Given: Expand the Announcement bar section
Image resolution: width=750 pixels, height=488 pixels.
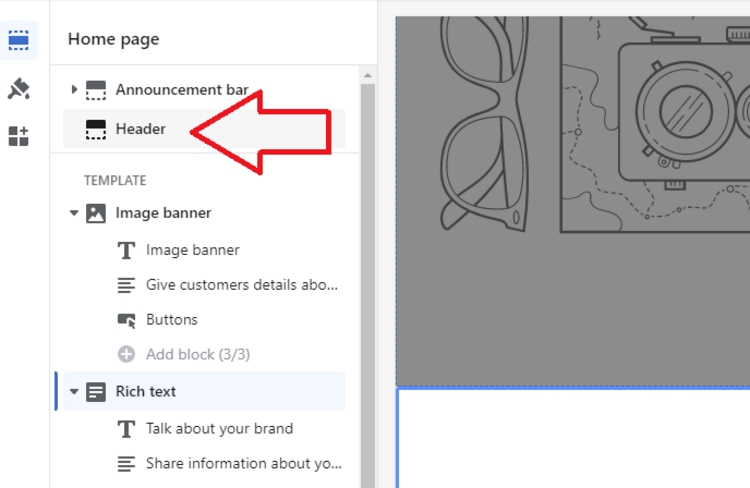Looking at the screenshot, I should (74, 90).
